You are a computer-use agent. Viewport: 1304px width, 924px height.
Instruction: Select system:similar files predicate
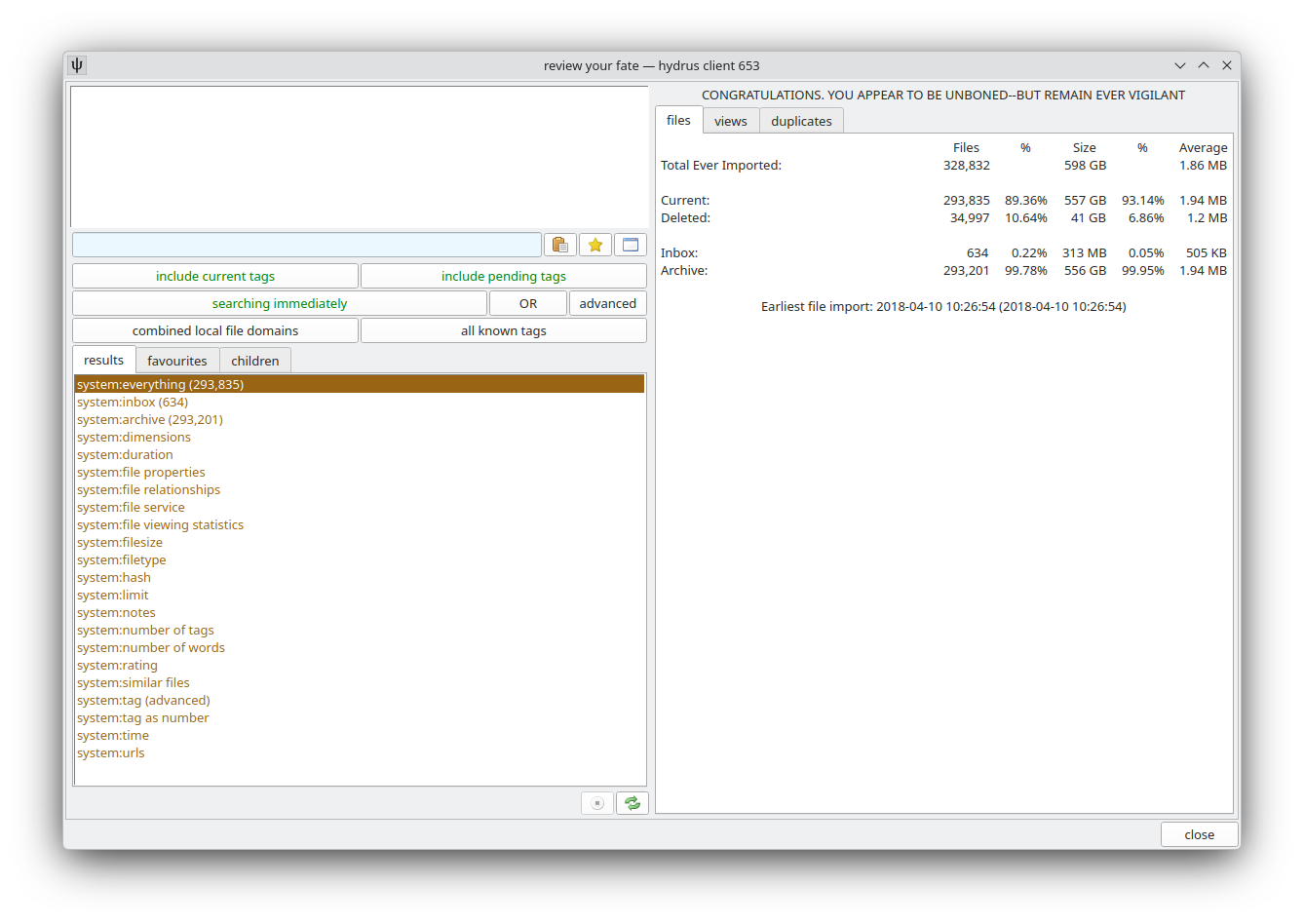(360, 682)
